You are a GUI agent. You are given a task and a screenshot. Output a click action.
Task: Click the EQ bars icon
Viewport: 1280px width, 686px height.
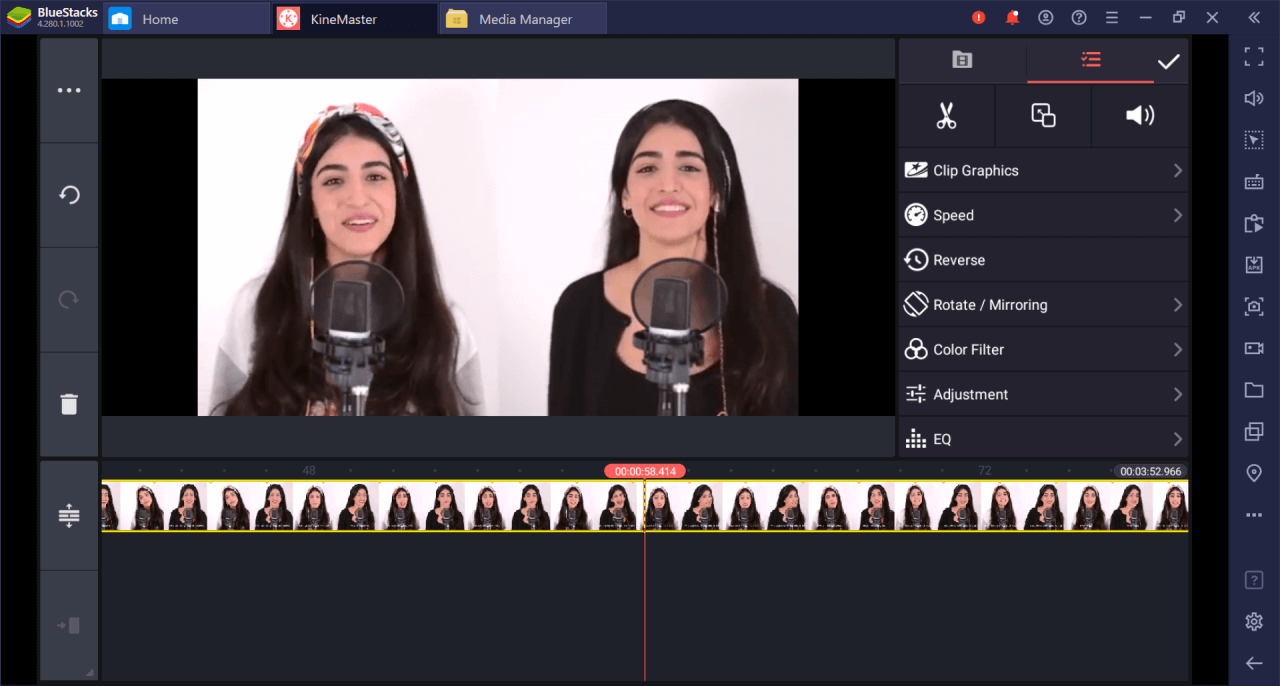916,439
